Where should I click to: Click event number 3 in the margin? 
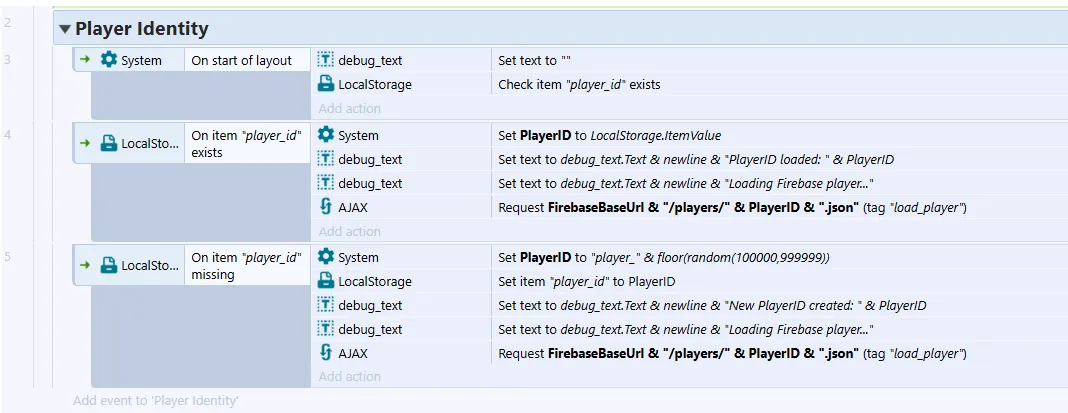7,59
